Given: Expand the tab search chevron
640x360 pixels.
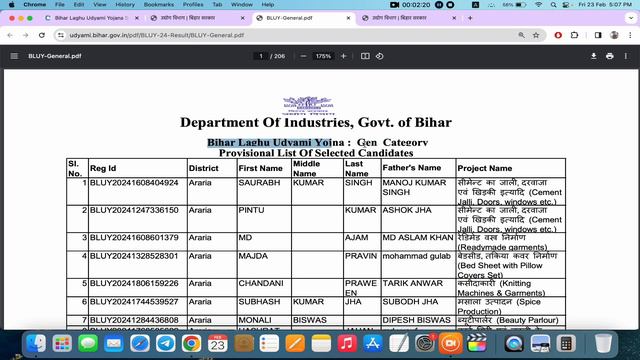Looking at the screenshot, I should [631, 18].
